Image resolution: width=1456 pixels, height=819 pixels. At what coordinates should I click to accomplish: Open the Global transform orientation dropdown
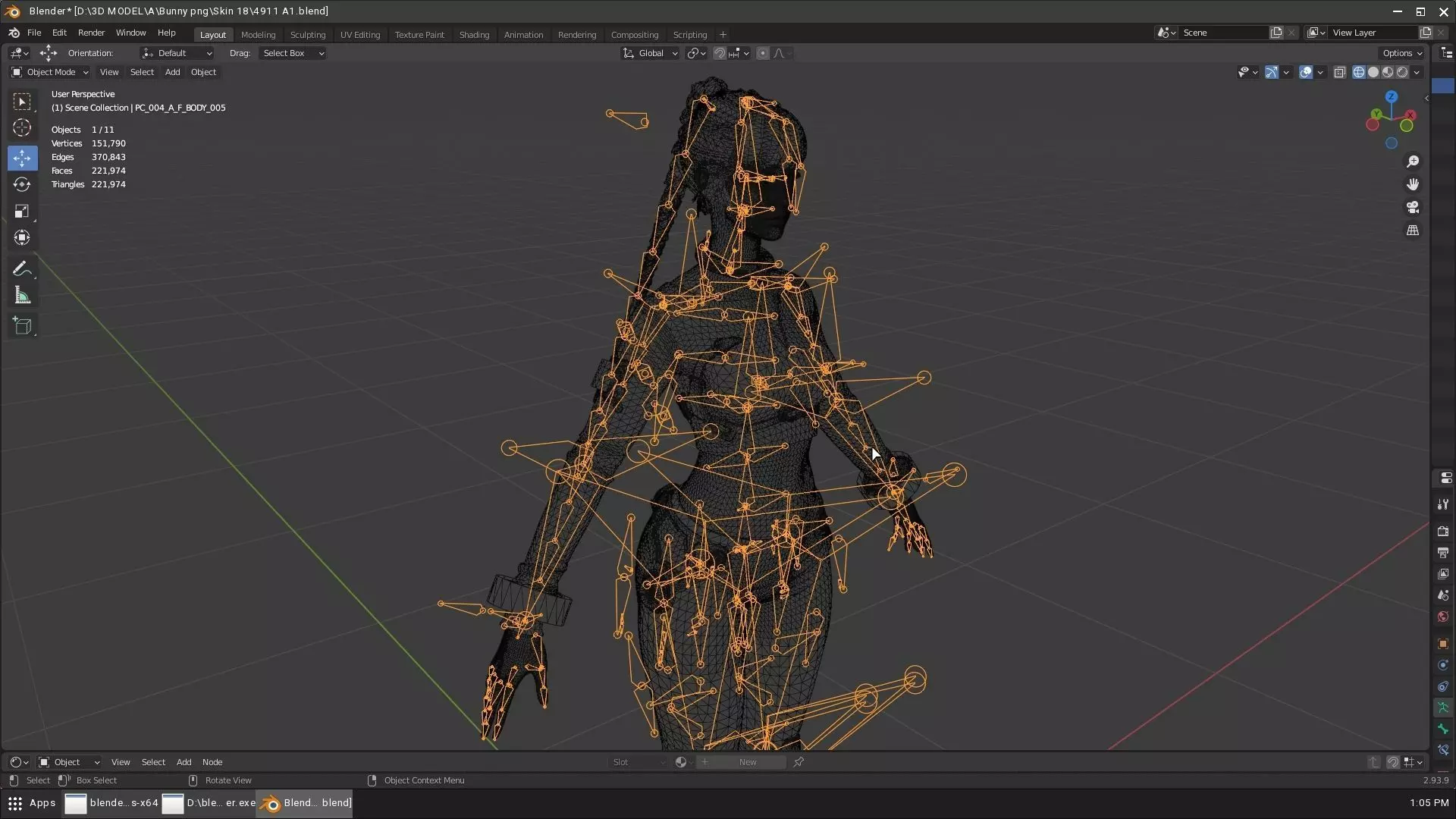point(651,53)
